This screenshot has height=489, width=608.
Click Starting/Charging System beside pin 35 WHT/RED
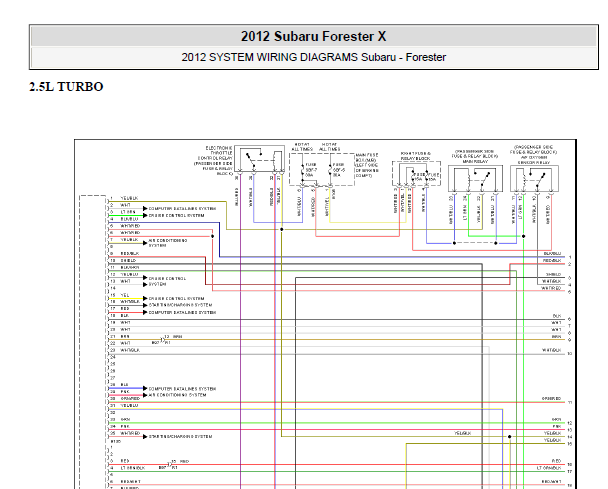[180, 437]
